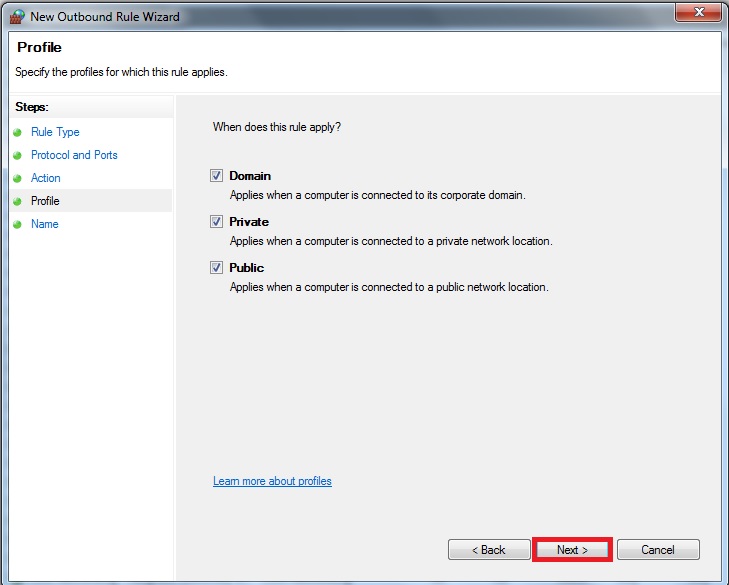Select the Profile step in sidebar
Viewport: 729px width, 585px height.
[45, 201]
